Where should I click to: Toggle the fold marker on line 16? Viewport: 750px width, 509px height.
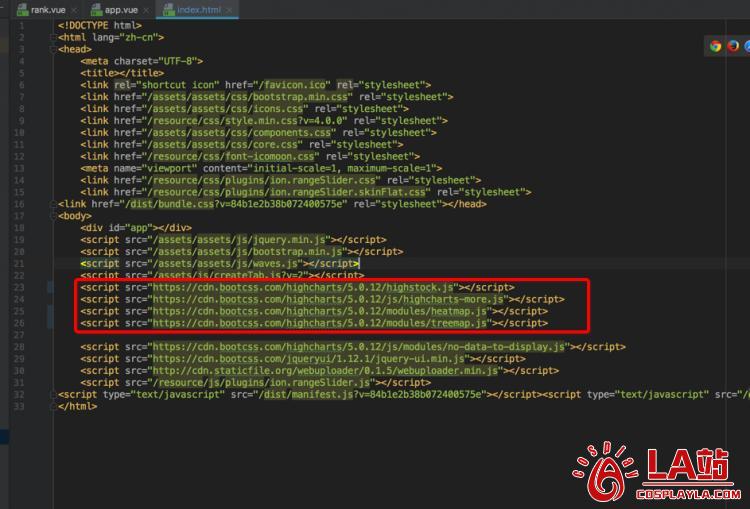53,204
